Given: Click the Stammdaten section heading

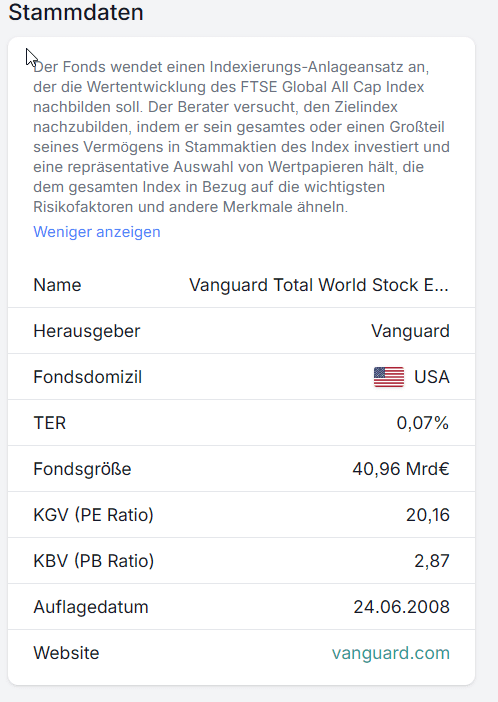Looking at the screenshot, I should tap(76, 12).
